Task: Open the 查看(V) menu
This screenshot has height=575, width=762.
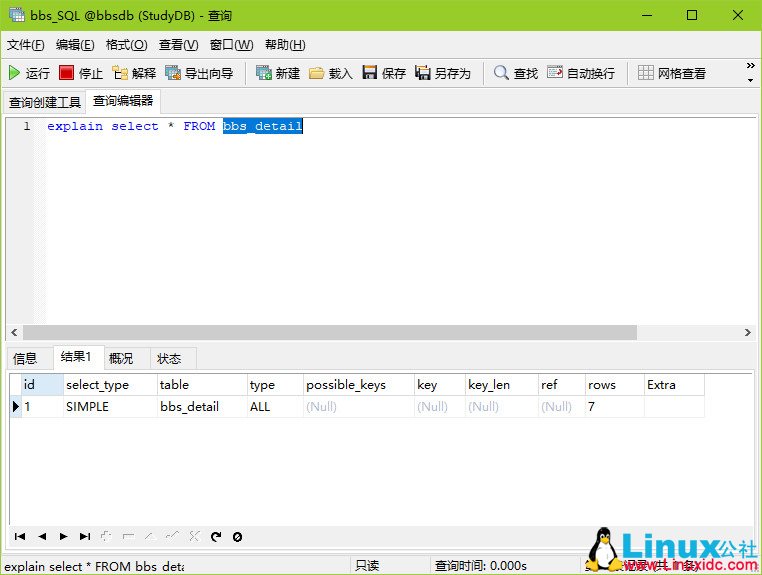Action: 178,45
